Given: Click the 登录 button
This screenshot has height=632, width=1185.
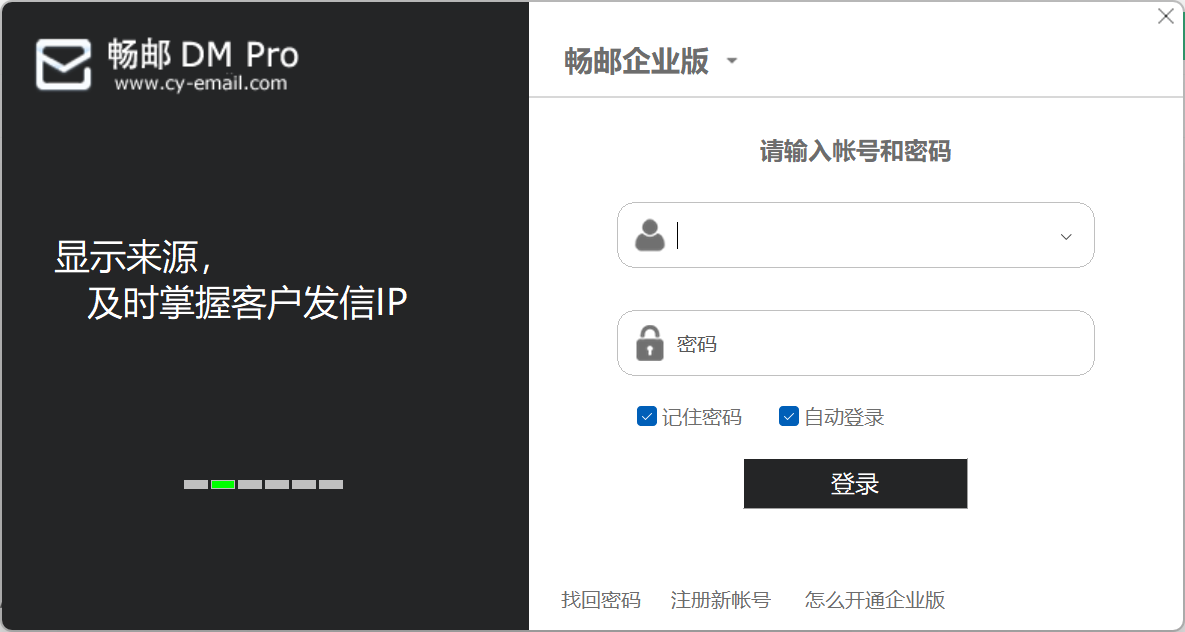Looking at the screenshot, I should [x=855, y=484].
